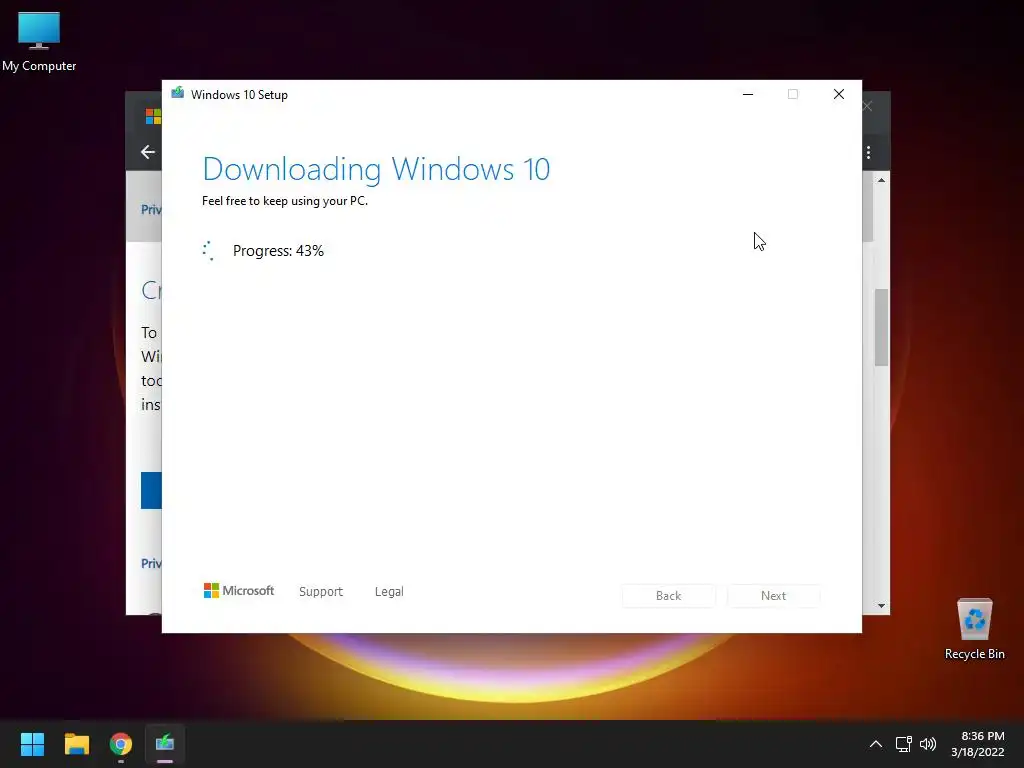The height and width of the screenshot is (768, 1024).
Task: Click the spinning progress indicator
Action: (x=208, y=251)
